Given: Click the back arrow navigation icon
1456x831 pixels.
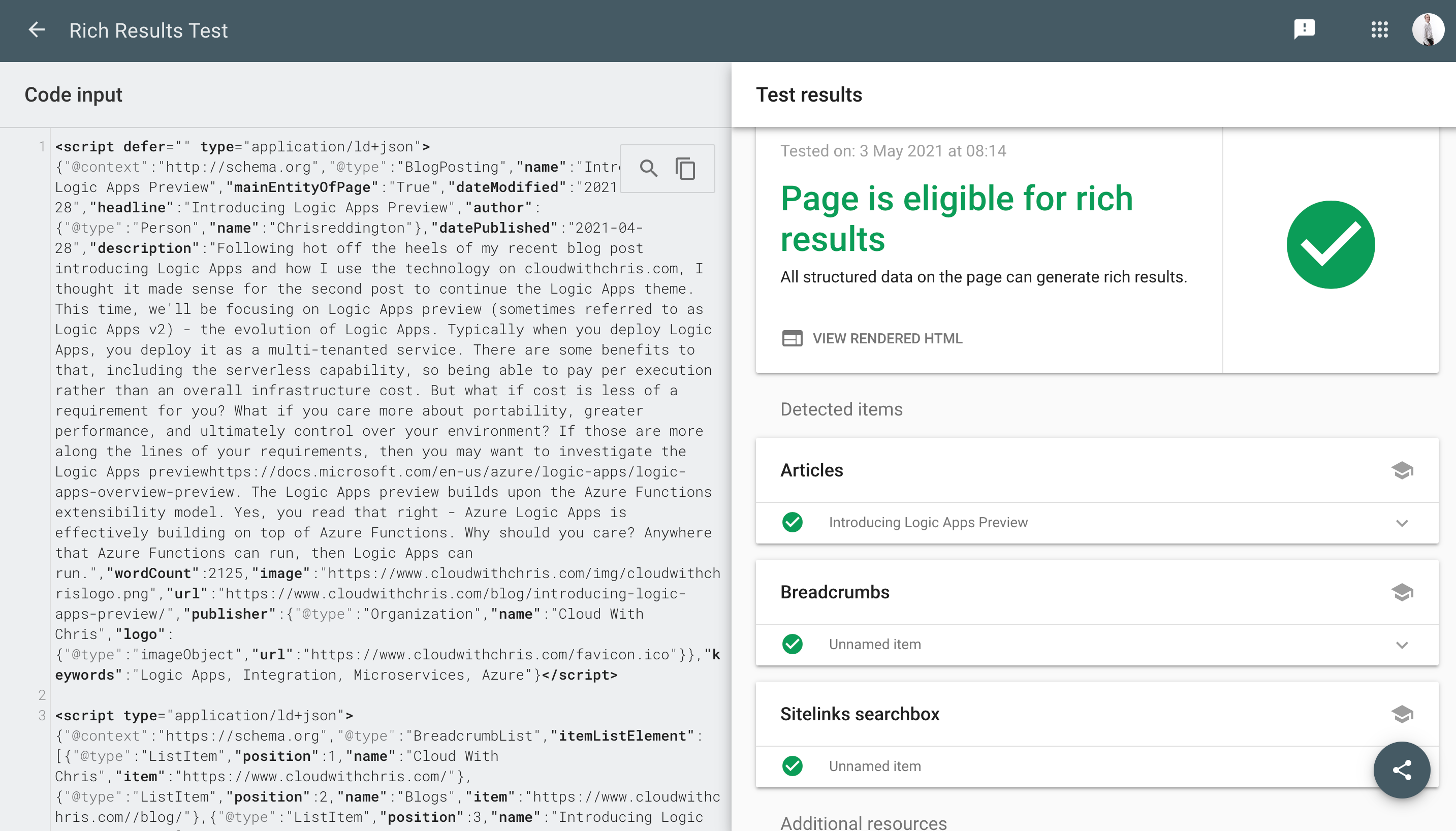Looking at the screenshot, I should point(36,30).
